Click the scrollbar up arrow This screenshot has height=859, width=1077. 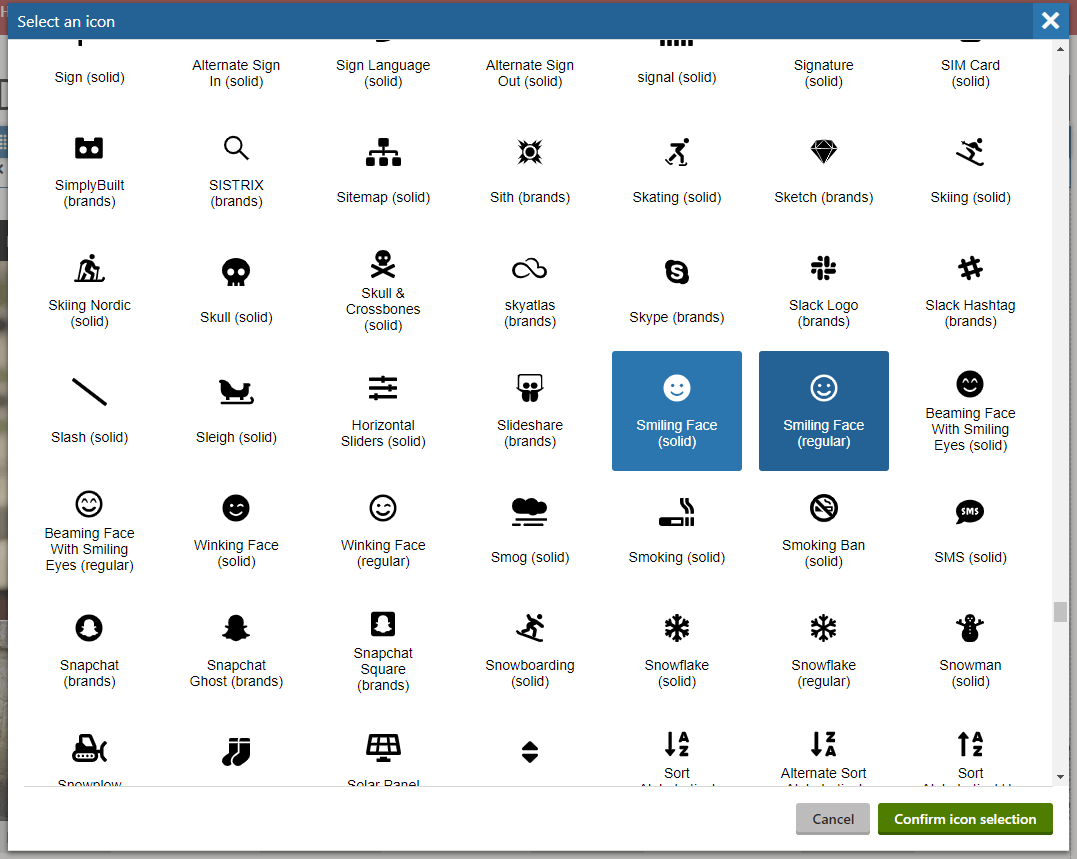click(x=1060, y=49)
